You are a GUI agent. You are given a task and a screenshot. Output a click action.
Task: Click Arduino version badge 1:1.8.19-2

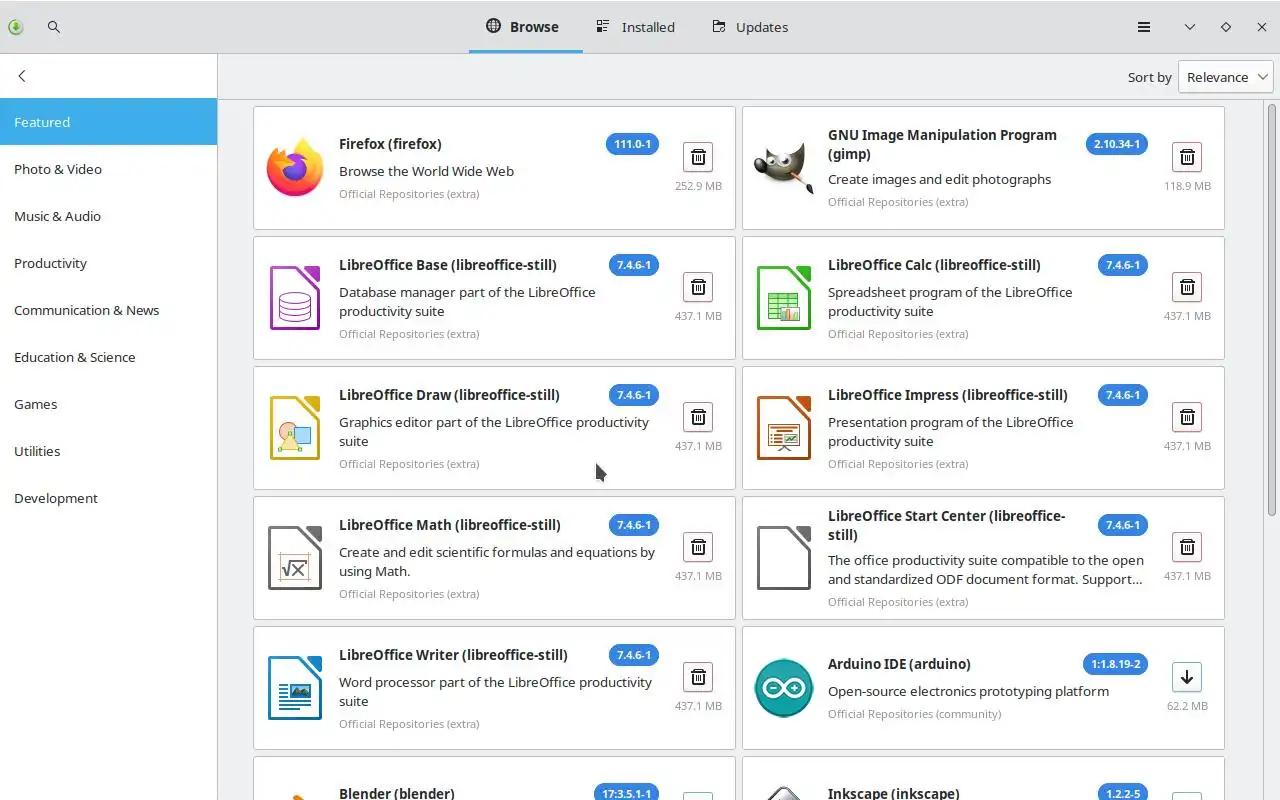click(1115, 664)
